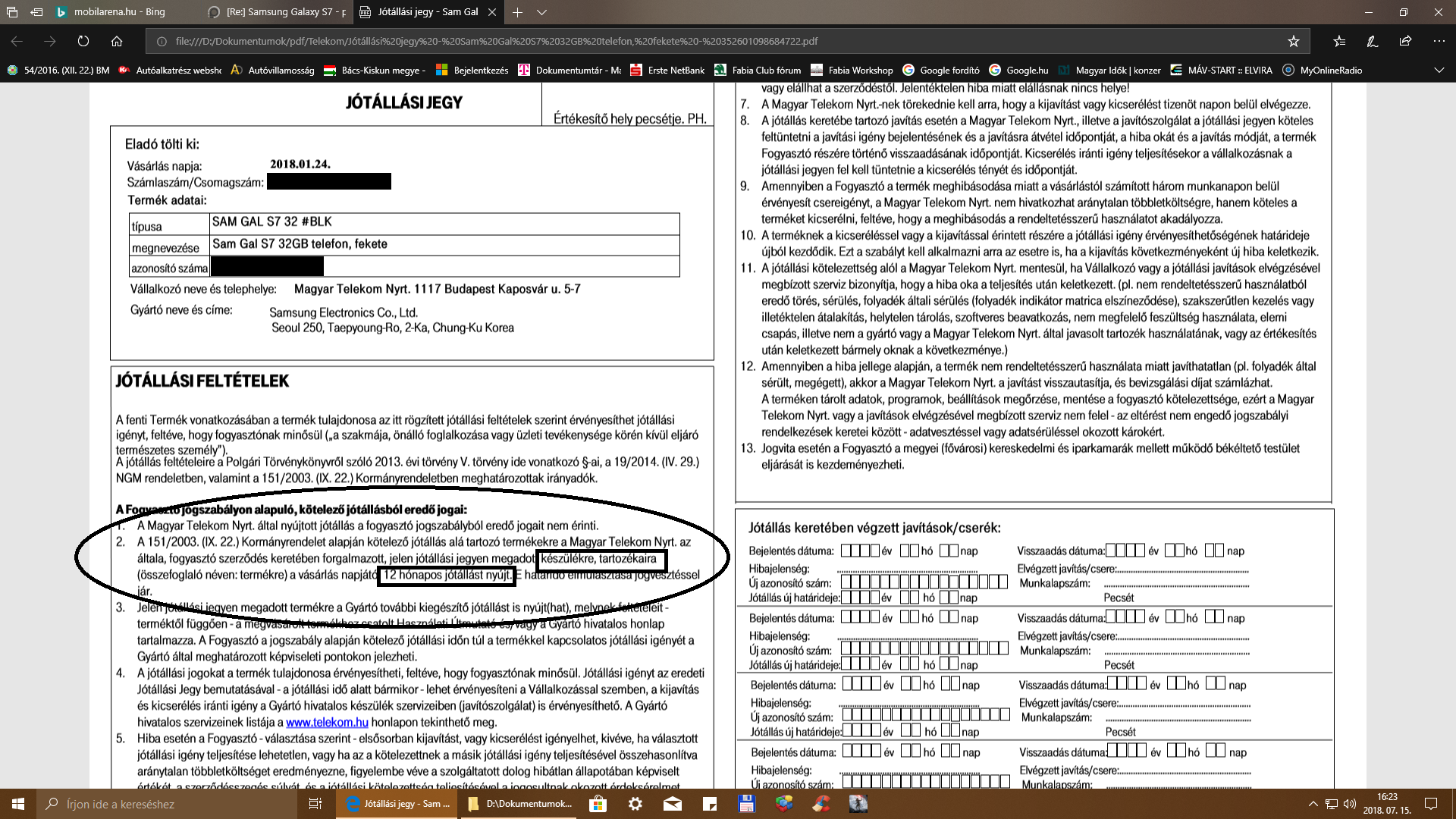
Task: Open the clock showing 16:23
Action: [x=1387, y=804]
